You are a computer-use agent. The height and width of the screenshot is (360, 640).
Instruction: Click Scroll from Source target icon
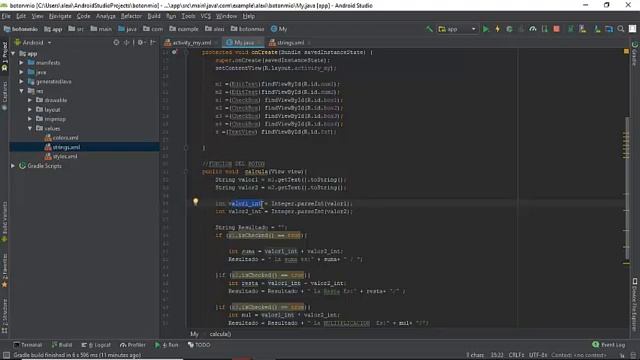[x=116, y=42]
